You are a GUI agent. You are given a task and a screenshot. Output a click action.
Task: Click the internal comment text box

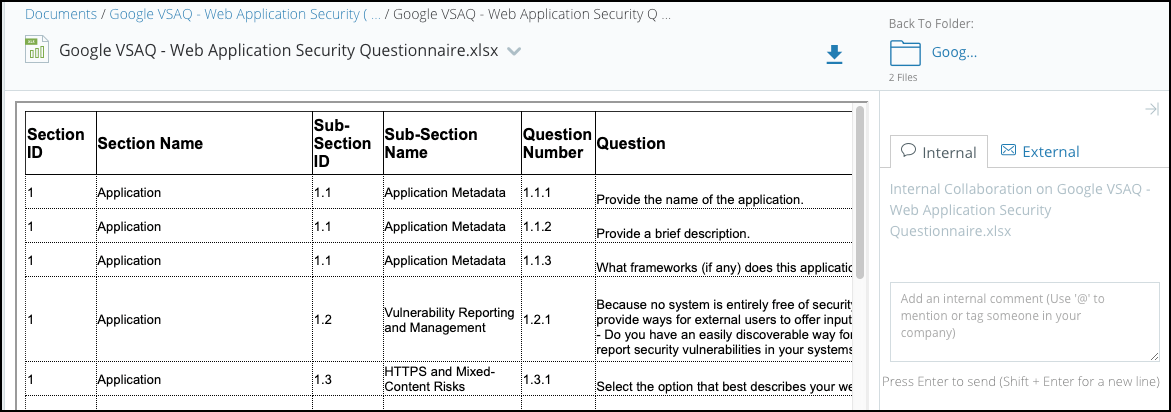[1024, 320]
